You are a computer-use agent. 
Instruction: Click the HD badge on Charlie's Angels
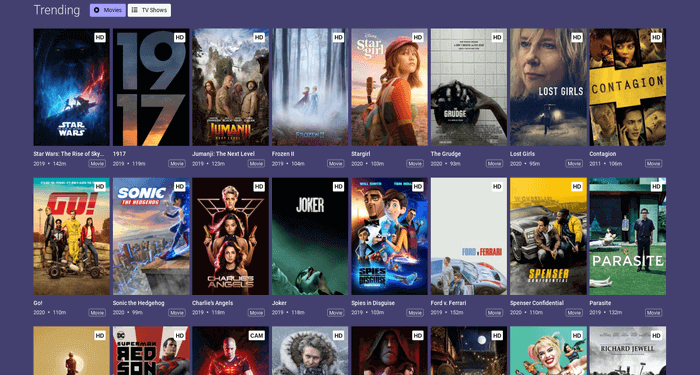coord(259,187)
